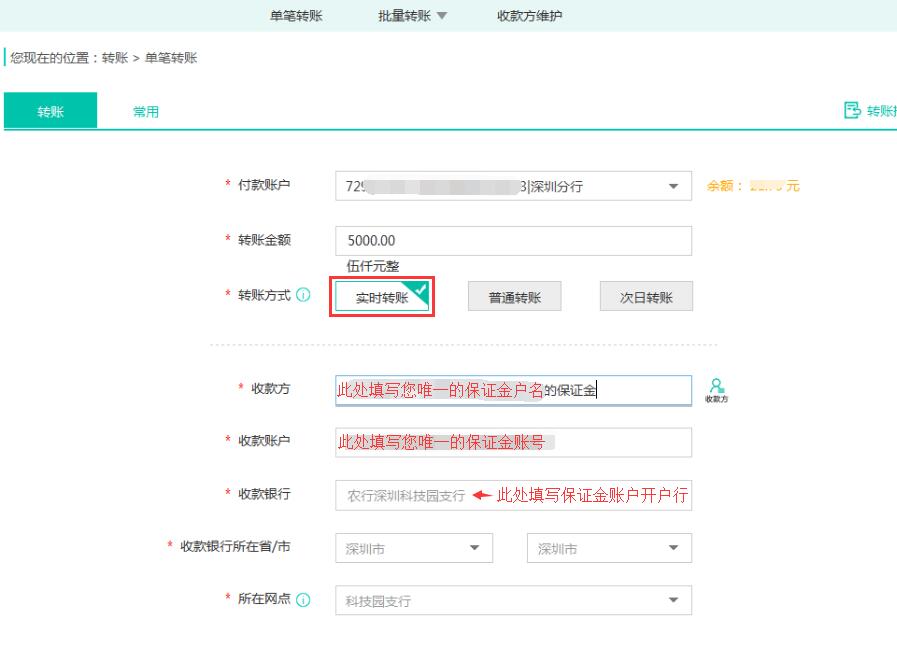The width and height of the screenshot is (897, 651).
Task: Click info icon next to 转账方式
Action: (x=303, y=295)
